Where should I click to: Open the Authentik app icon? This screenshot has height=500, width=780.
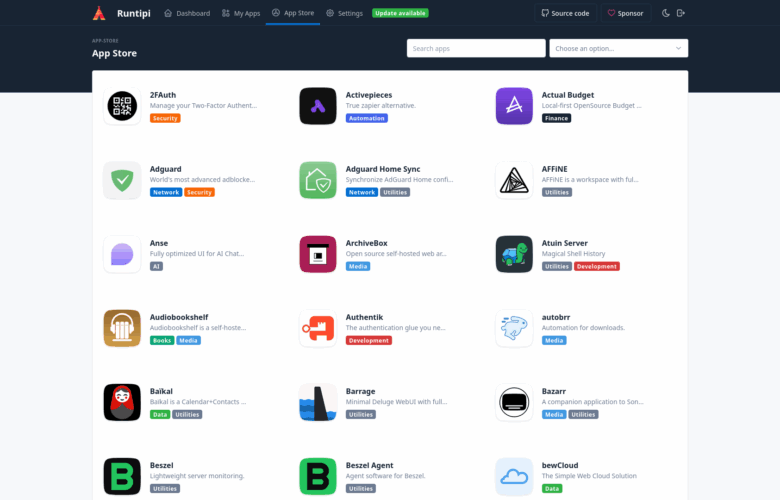point(318,328)
